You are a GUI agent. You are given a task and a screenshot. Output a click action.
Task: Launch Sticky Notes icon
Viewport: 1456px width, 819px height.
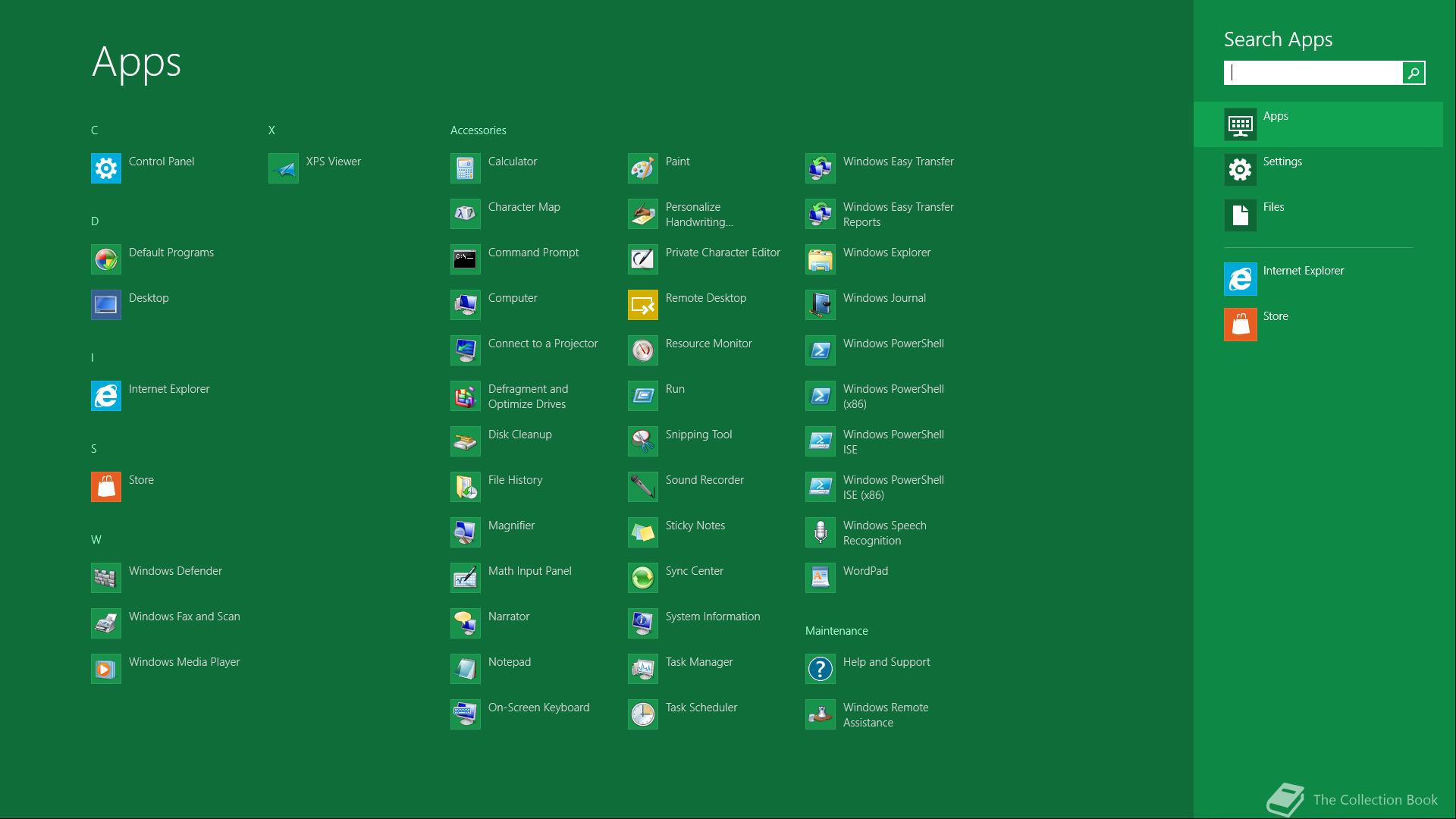click(643, 532)
